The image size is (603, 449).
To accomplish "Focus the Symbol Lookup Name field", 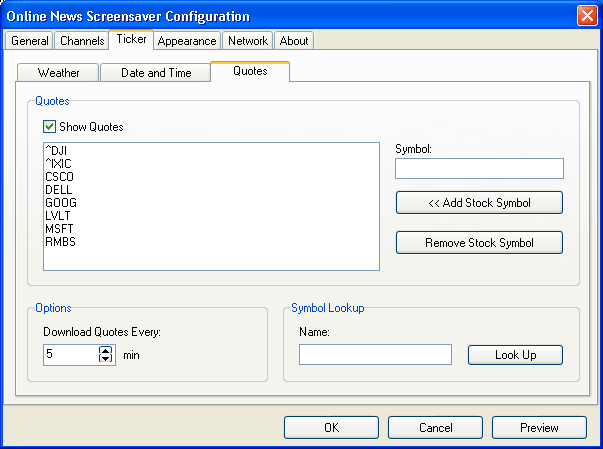I will click(x=375, y=355).
